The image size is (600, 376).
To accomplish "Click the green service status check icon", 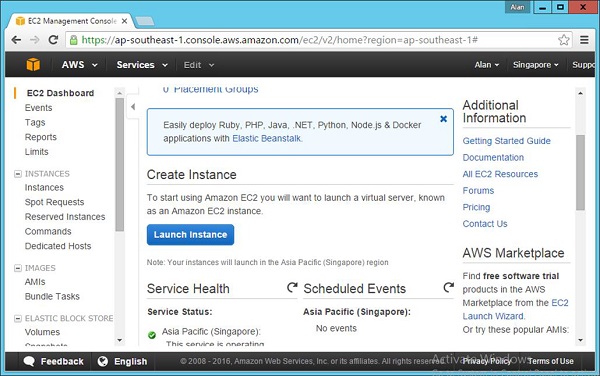I will 152,335.
